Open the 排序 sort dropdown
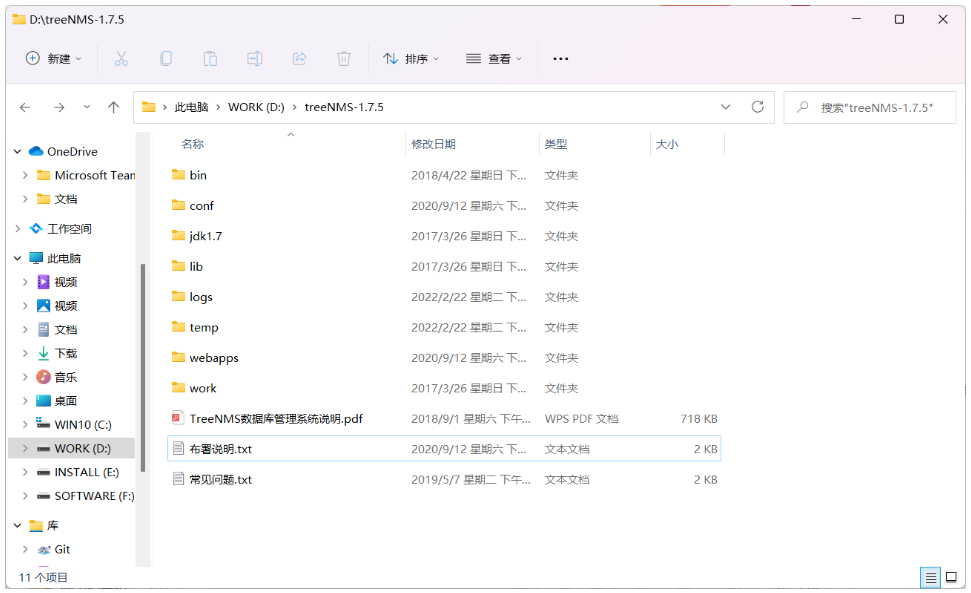 pyautogui.click(x=411, y=59)
